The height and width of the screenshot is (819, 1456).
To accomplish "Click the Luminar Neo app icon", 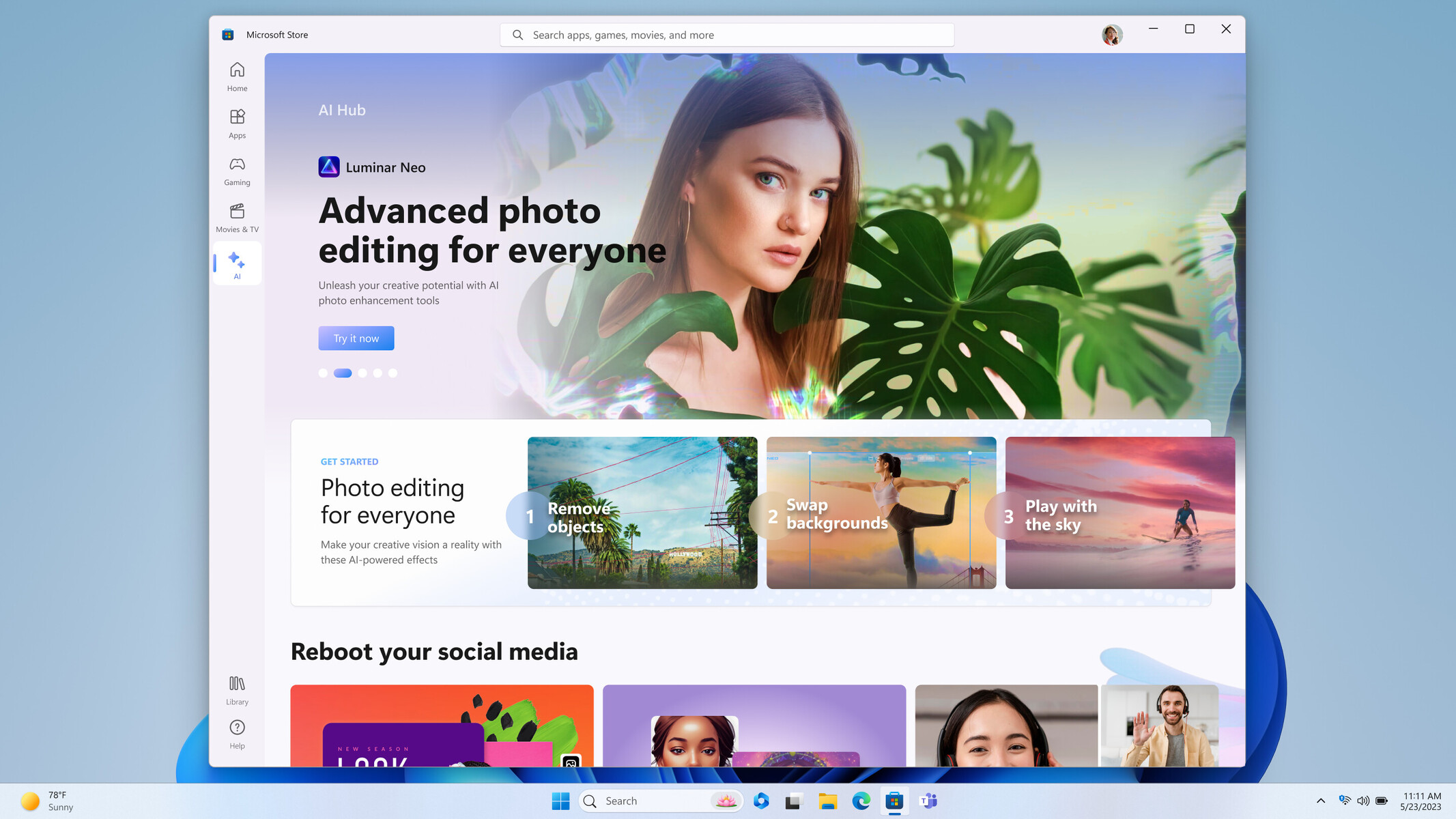I will click(x=328, y=167).
